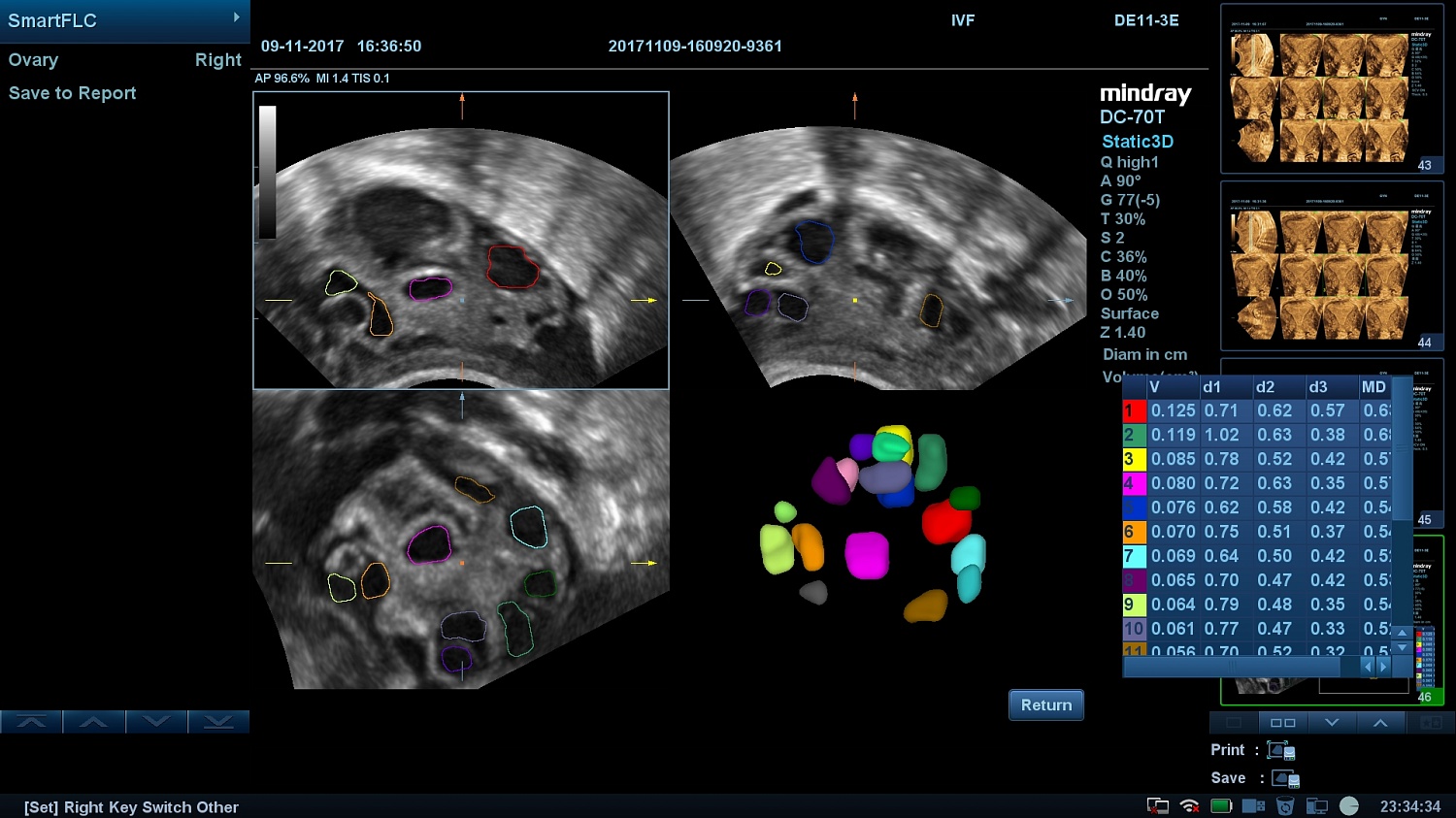
Task: Expand the SmartFLC menu arrow
Action: click(x=236, y=17)
